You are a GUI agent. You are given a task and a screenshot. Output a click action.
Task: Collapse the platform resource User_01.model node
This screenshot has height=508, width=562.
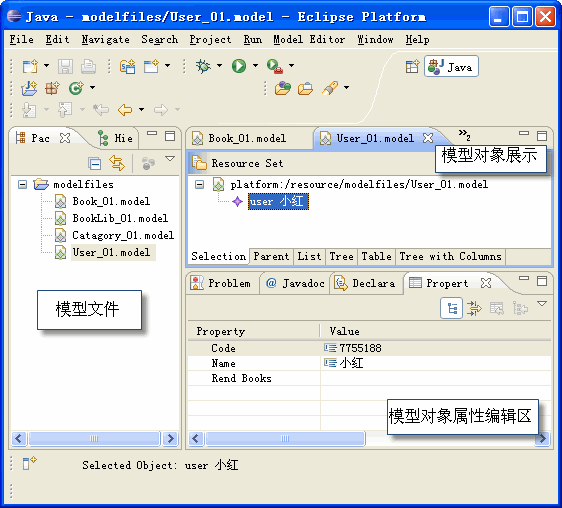[x=199, y=185]
